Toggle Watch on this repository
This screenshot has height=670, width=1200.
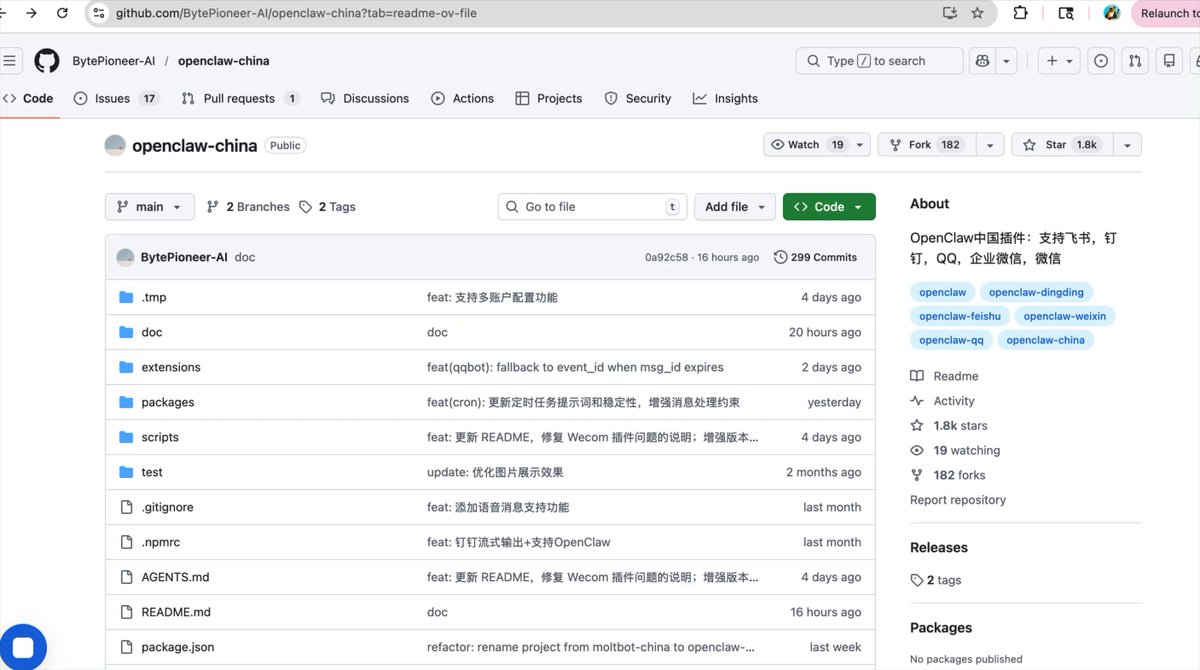click(x=806, y=145)
